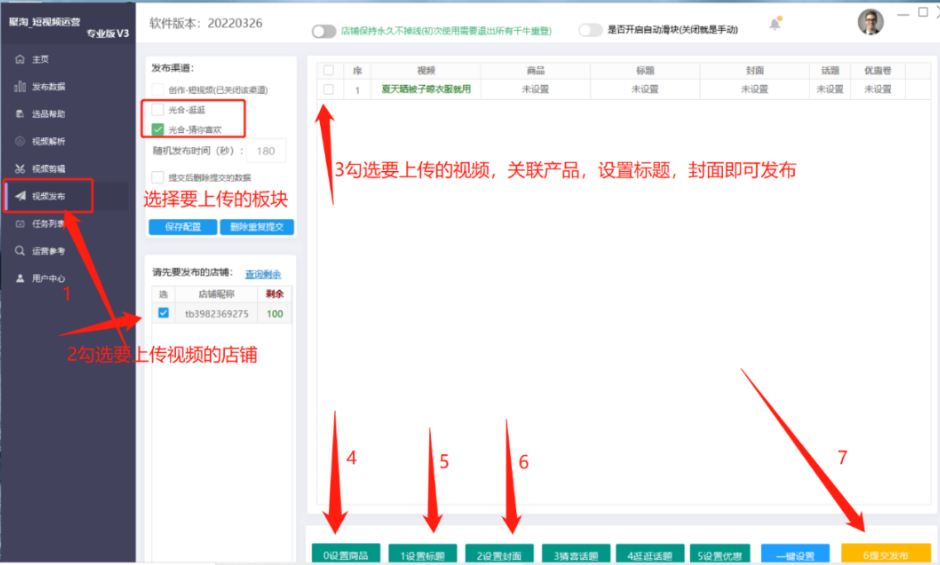Click the blue 一键设置 button
The width and height of the screenshot is (940, 565).
(x=796, y=555)
